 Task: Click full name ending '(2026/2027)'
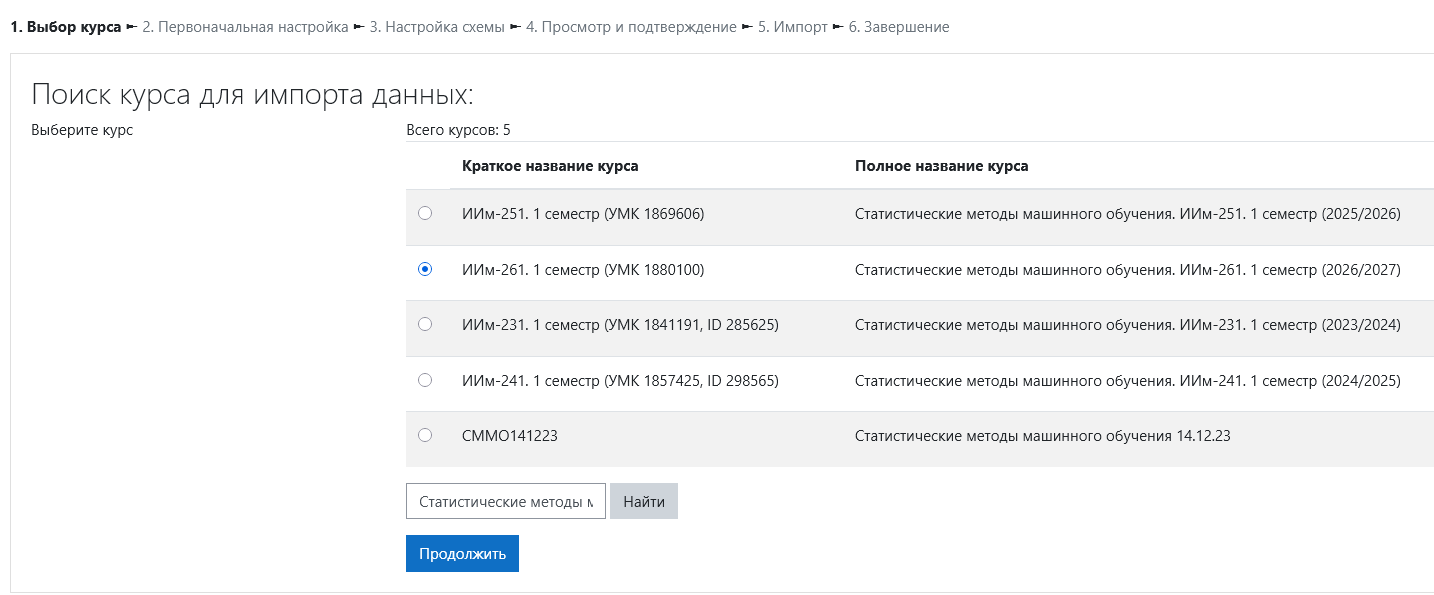click(x=1128, y=270)
